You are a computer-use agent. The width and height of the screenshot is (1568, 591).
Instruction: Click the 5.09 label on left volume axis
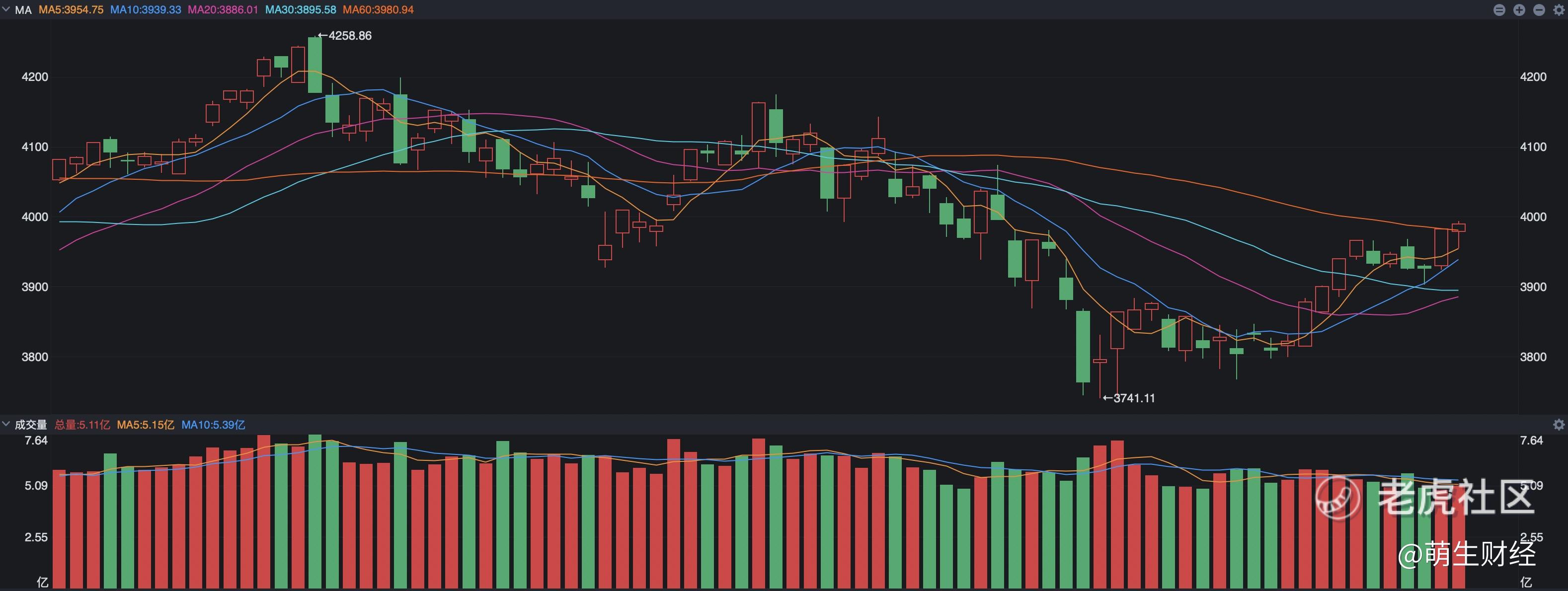point(36,486)
